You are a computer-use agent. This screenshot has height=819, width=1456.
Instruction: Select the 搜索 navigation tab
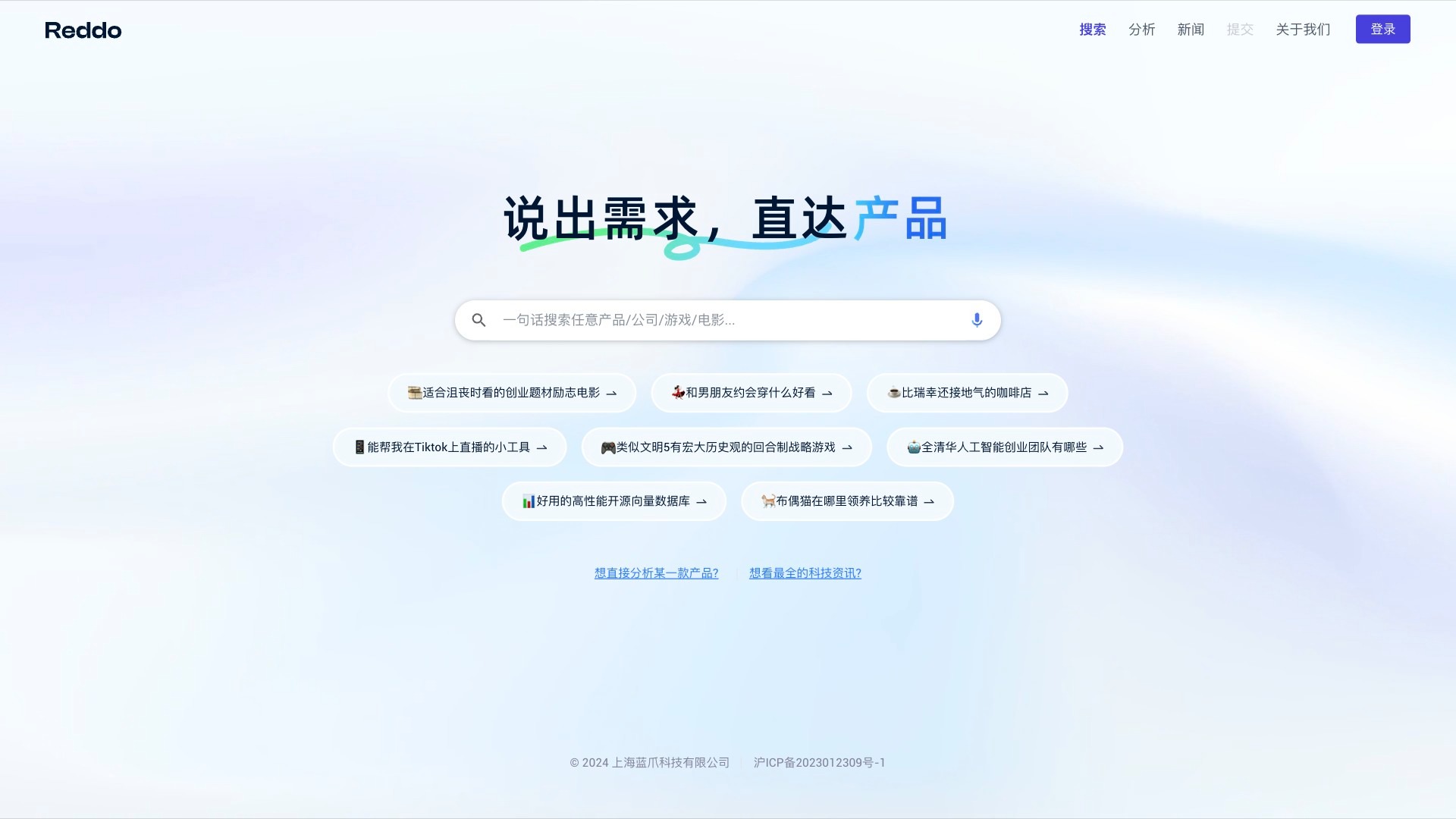(x=1092, y=29)
